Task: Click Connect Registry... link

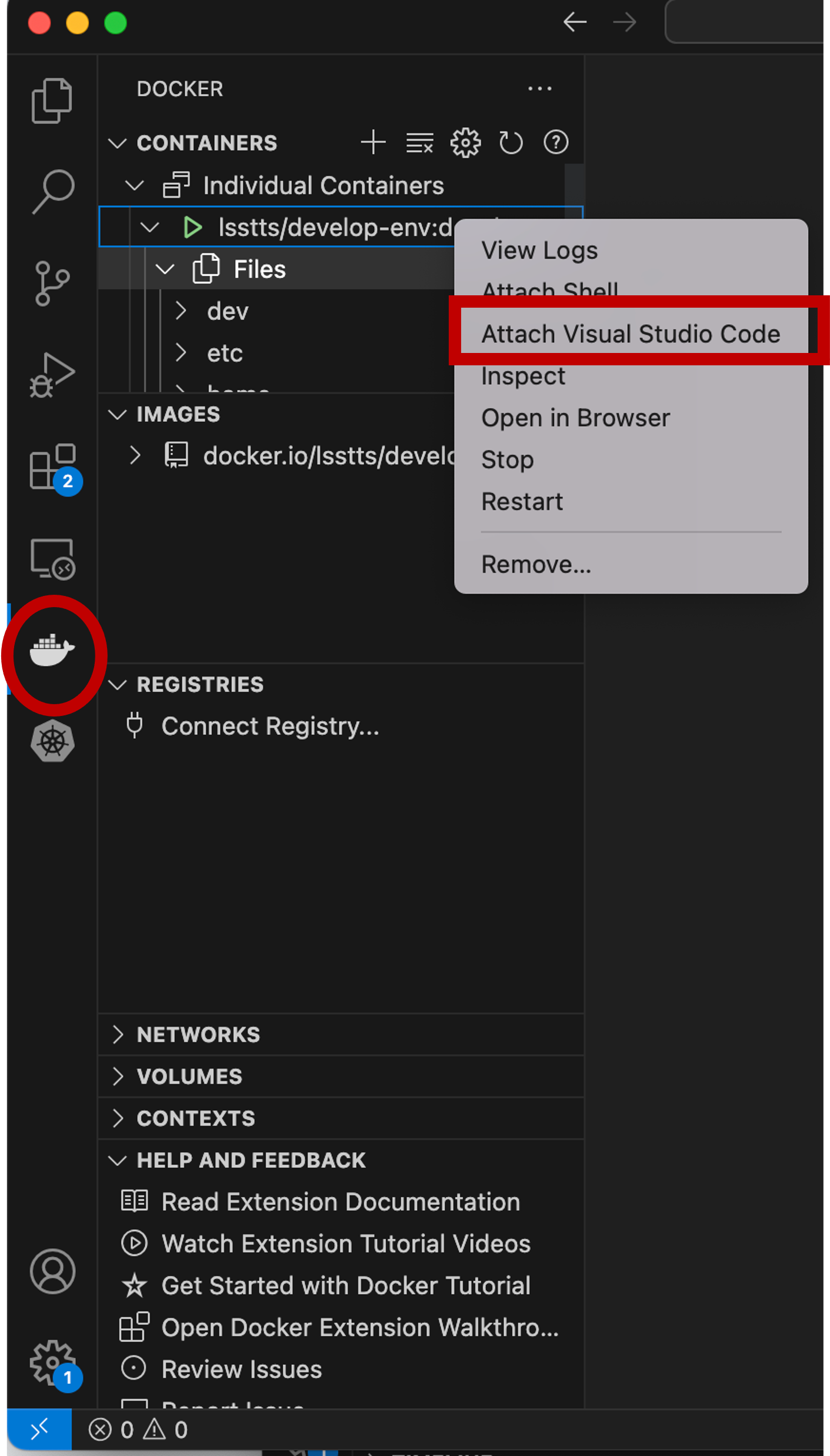Action: click(x=270, y=726)
